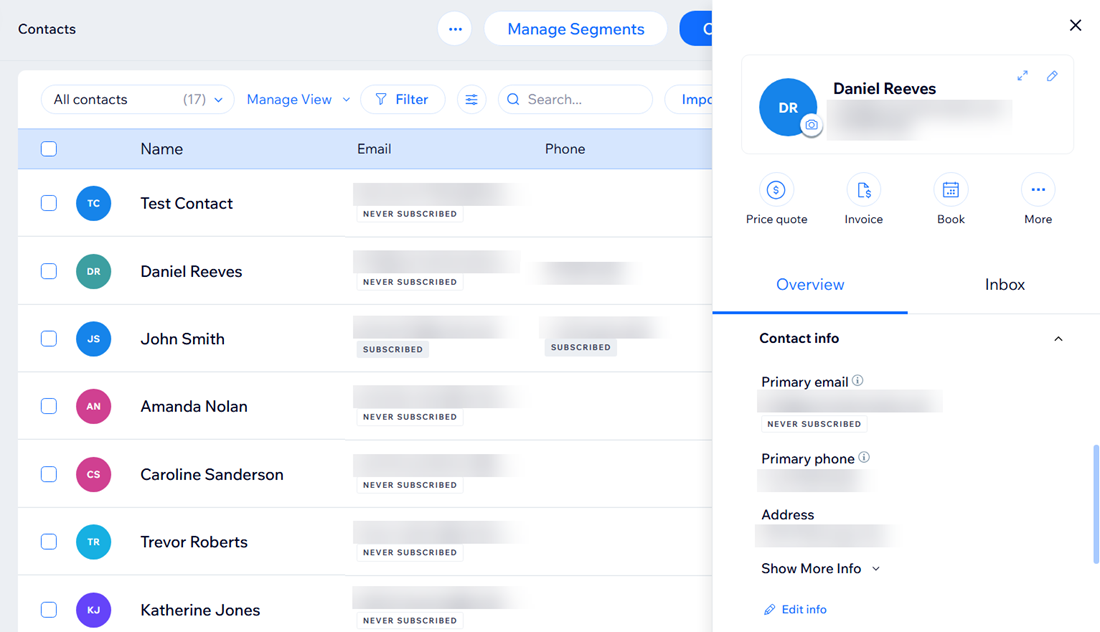This screenshot has height=632, width=1100.
Task: Open the All contacts segment dropdown
Action: click(x=138, y=100)
